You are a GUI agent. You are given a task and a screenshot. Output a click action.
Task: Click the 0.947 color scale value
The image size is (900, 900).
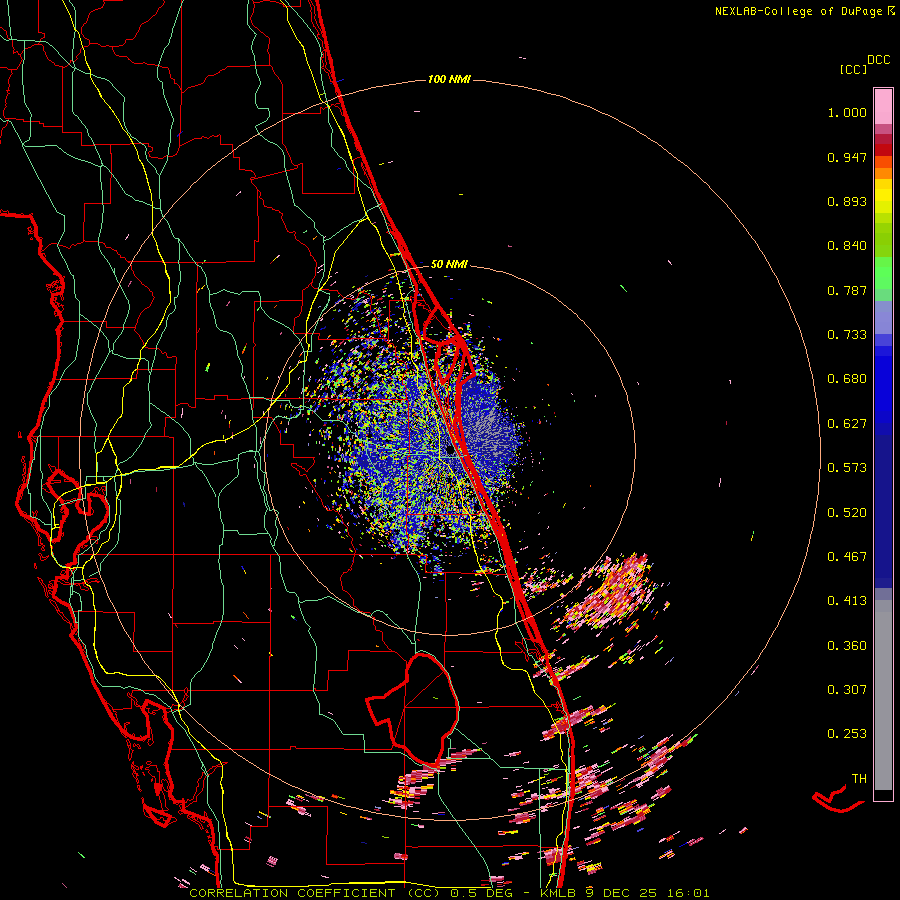(x=847, y=157)
